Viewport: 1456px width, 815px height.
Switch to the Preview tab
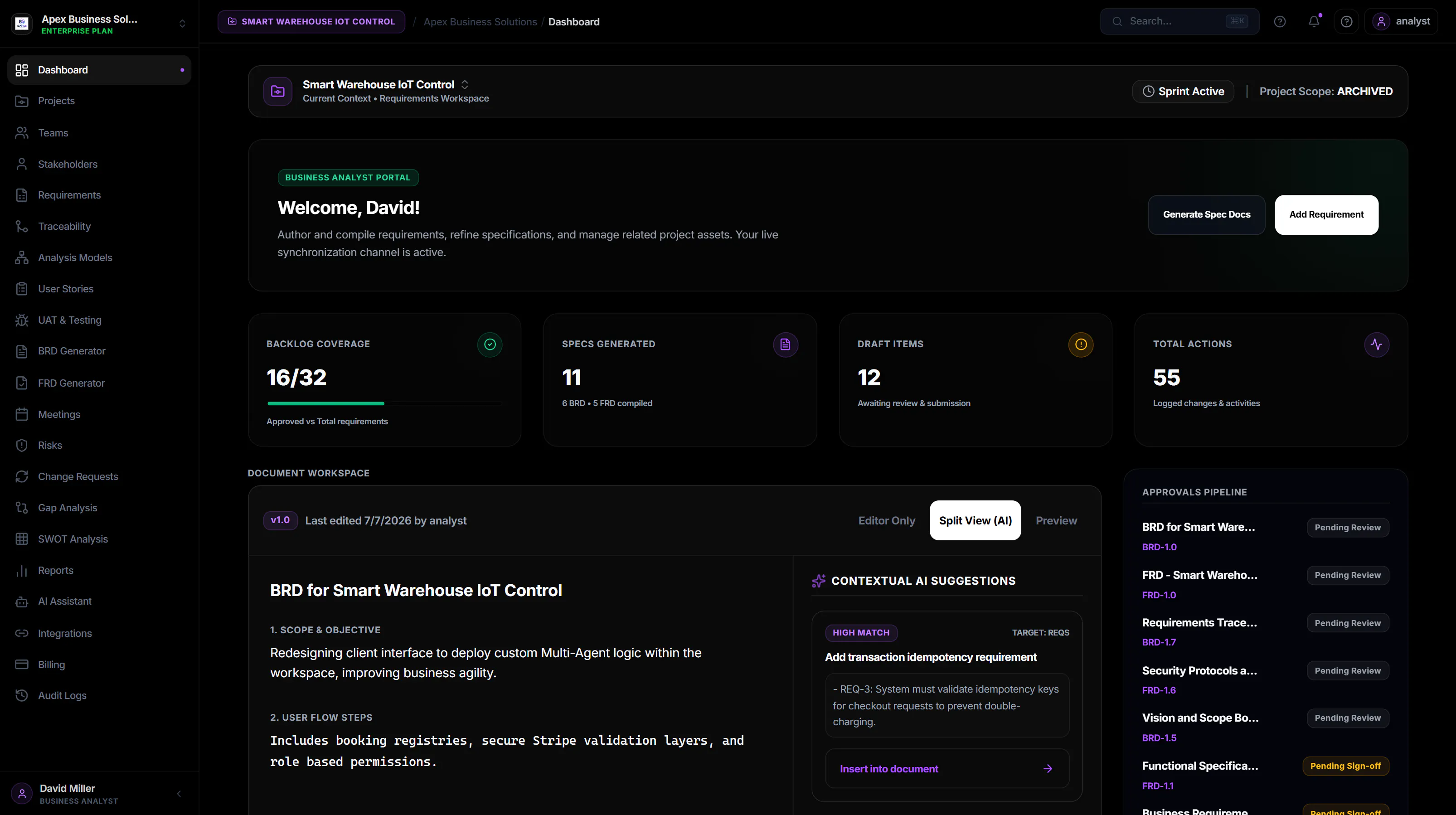pos(1056,520)
